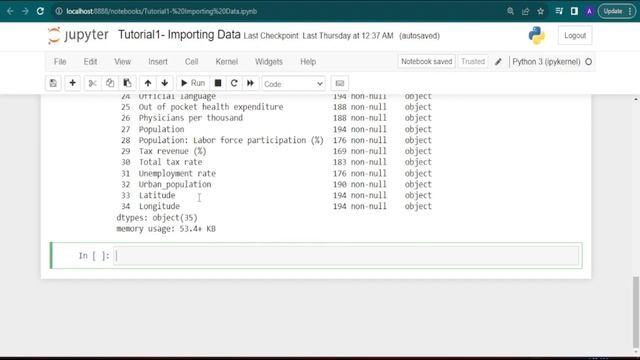The height and width of the screenshot is (360, 640).
Task: Click the kernel idle circle indicator
Action: pyautogui.click(x=589, y=62)
